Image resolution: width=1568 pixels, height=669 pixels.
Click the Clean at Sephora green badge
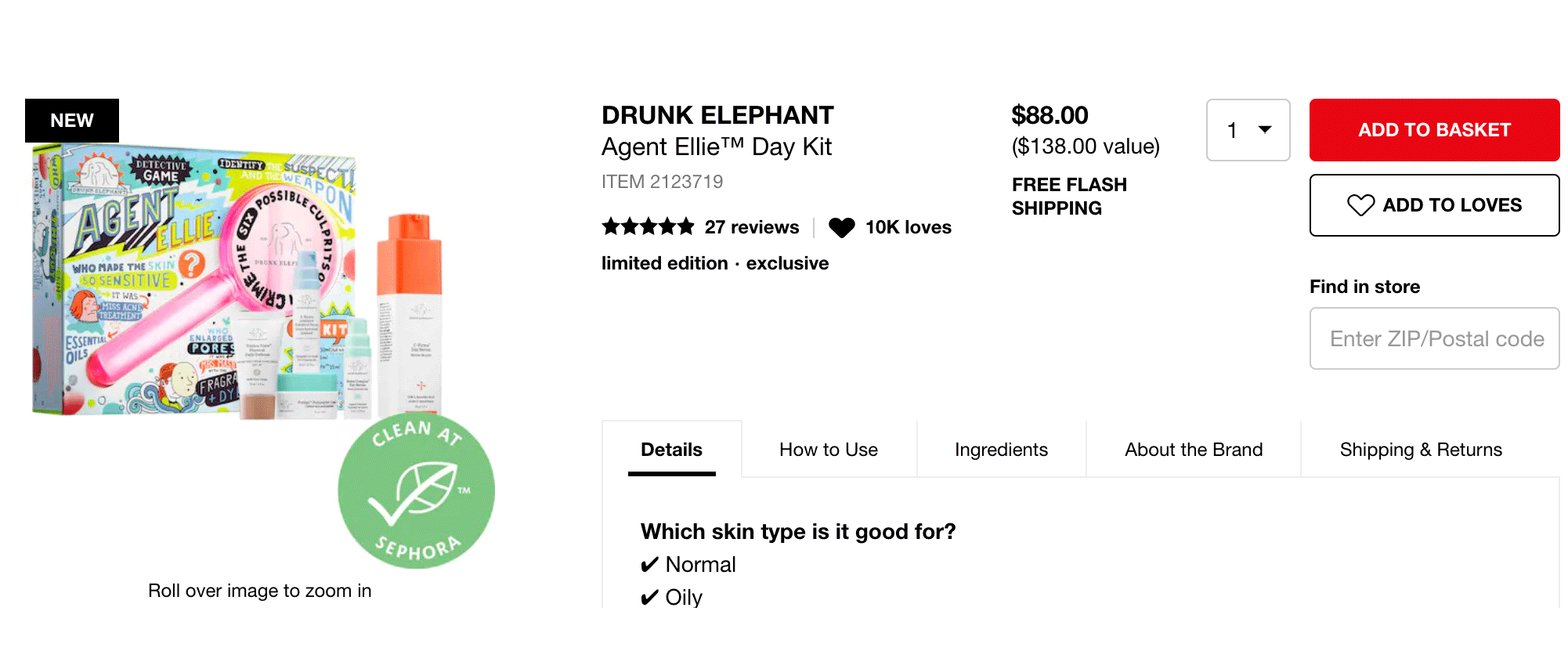(416, 491)
